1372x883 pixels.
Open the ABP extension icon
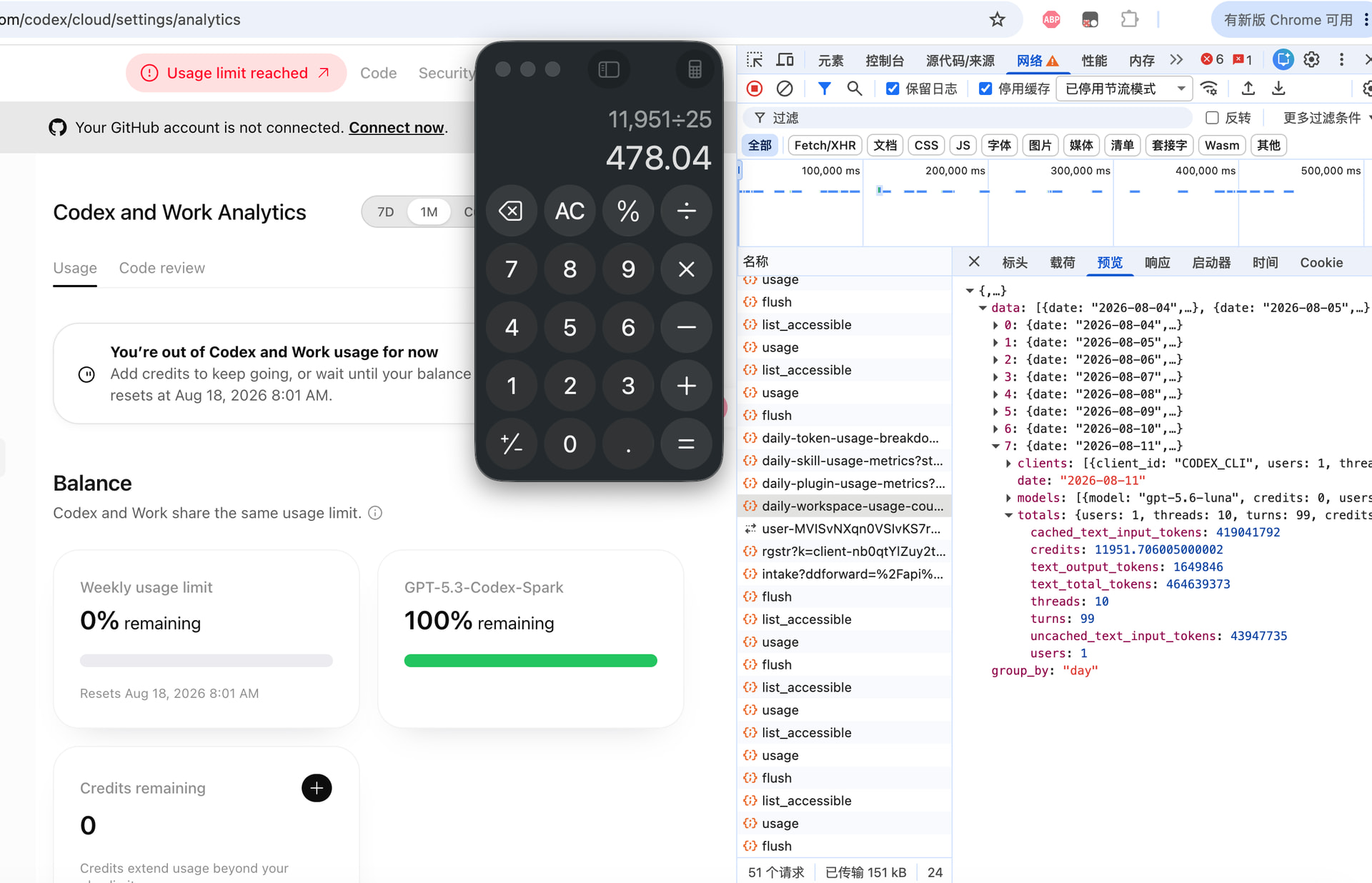tap(1050, 19)
